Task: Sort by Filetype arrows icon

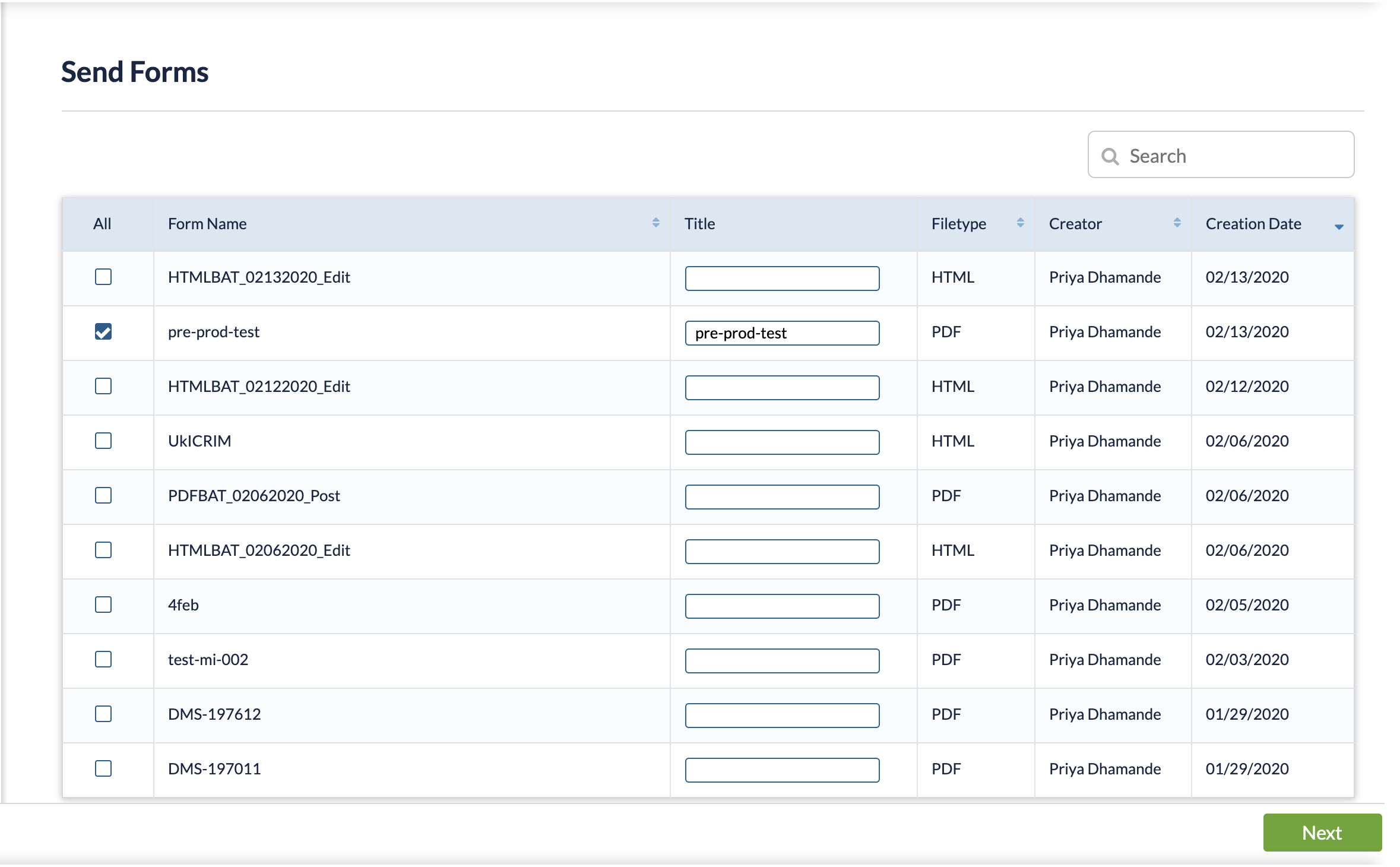Action: point(1020,223)
